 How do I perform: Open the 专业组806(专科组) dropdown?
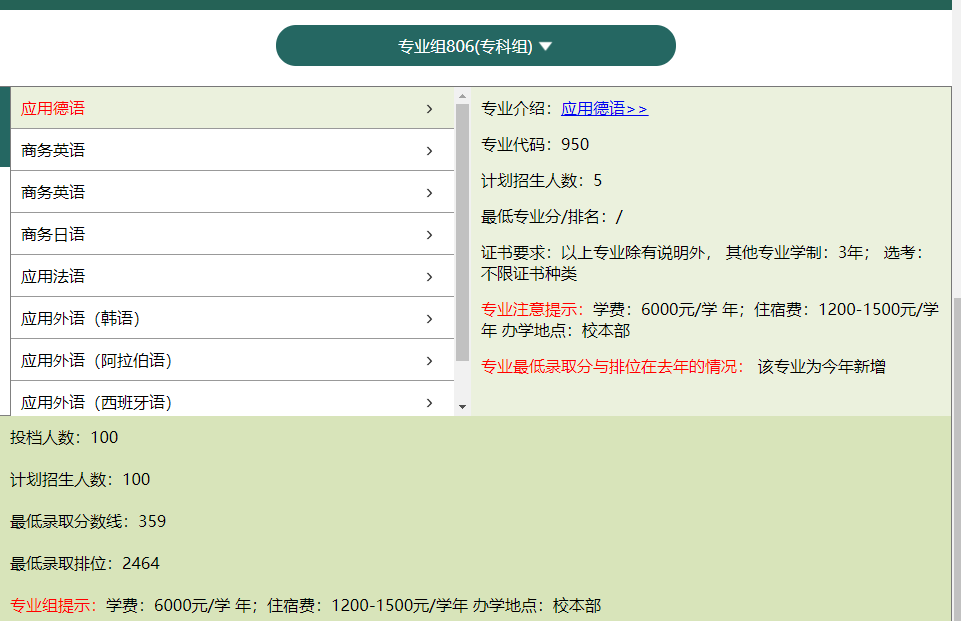(476, 45)
